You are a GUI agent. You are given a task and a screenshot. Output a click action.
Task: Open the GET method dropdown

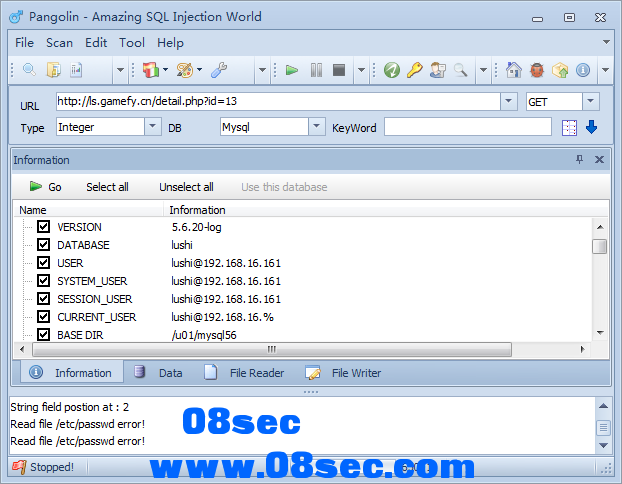pos(591,101)
